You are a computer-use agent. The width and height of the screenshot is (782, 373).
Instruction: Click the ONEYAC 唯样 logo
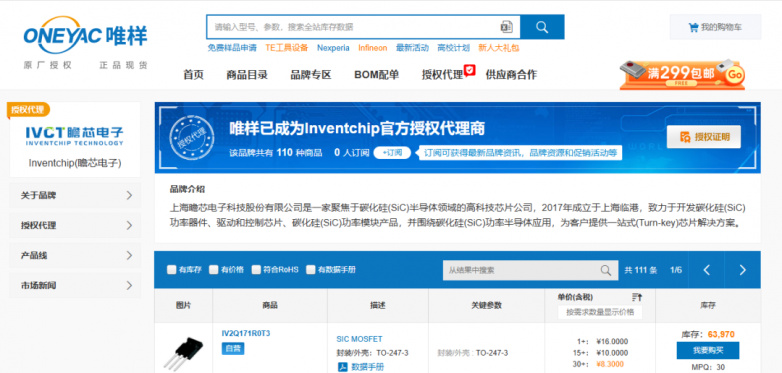85,35
